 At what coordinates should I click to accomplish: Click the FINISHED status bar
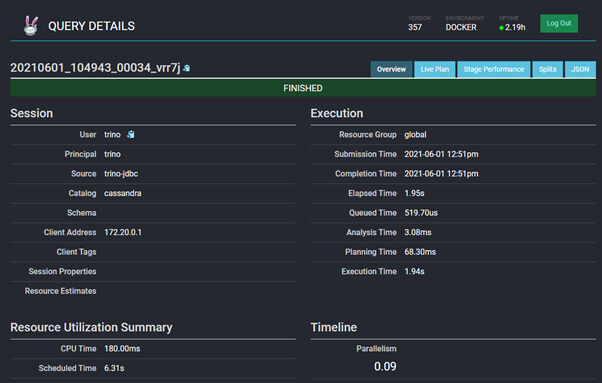coord(303,88)
